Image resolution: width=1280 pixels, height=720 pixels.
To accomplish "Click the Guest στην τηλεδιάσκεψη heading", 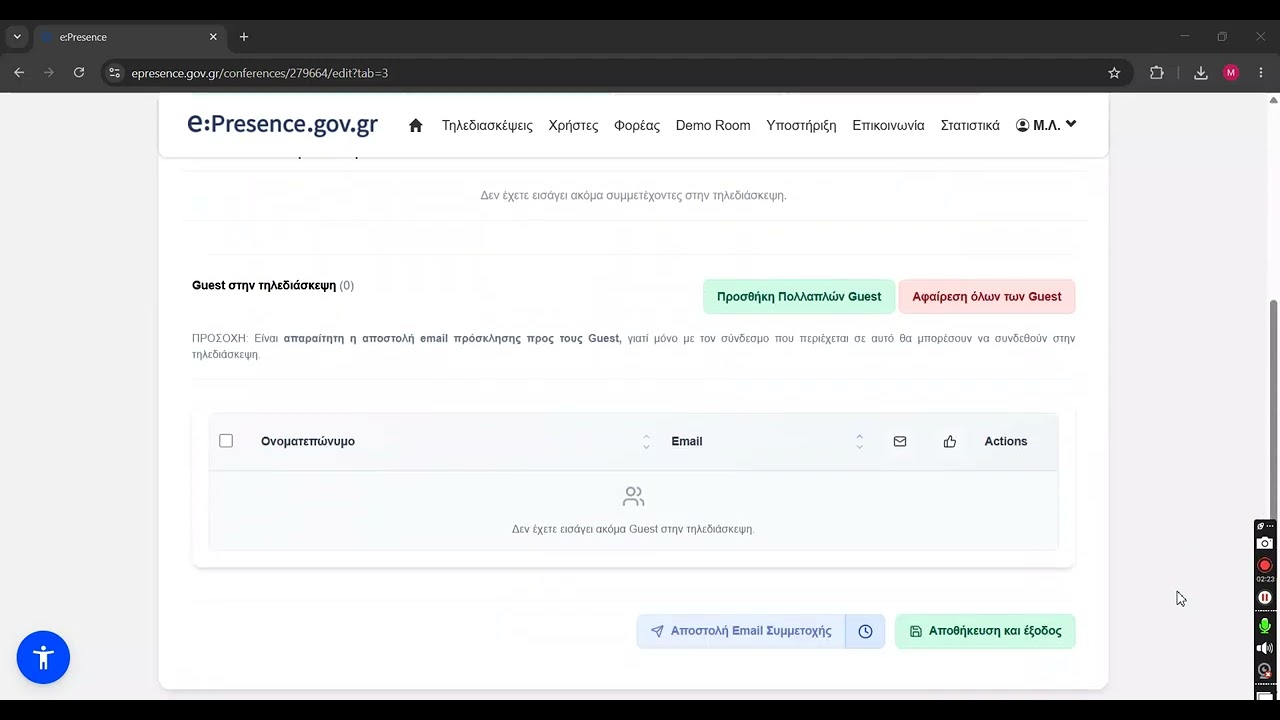I will coord(264,285).
